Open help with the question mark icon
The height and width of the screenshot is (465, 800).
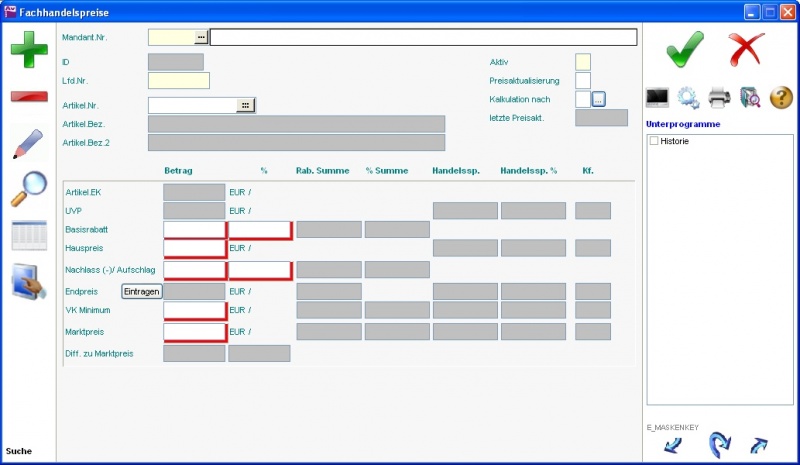pos(781,97)
